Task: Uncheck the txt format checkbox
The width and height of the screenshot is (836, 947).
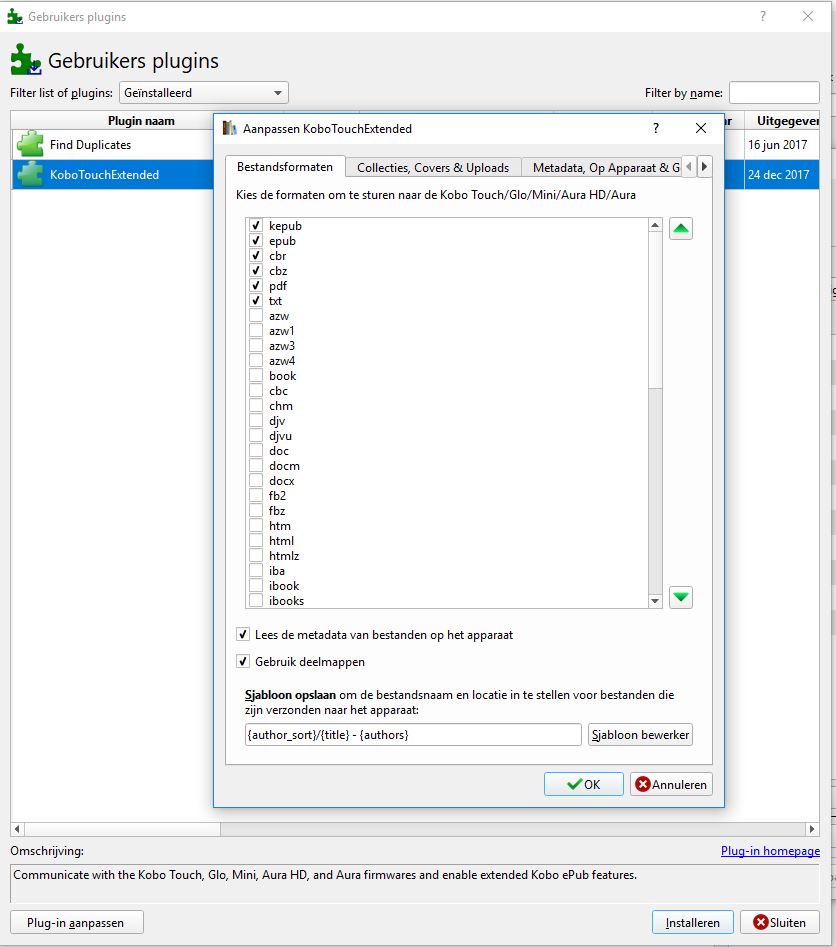Action: pos(256,300)
